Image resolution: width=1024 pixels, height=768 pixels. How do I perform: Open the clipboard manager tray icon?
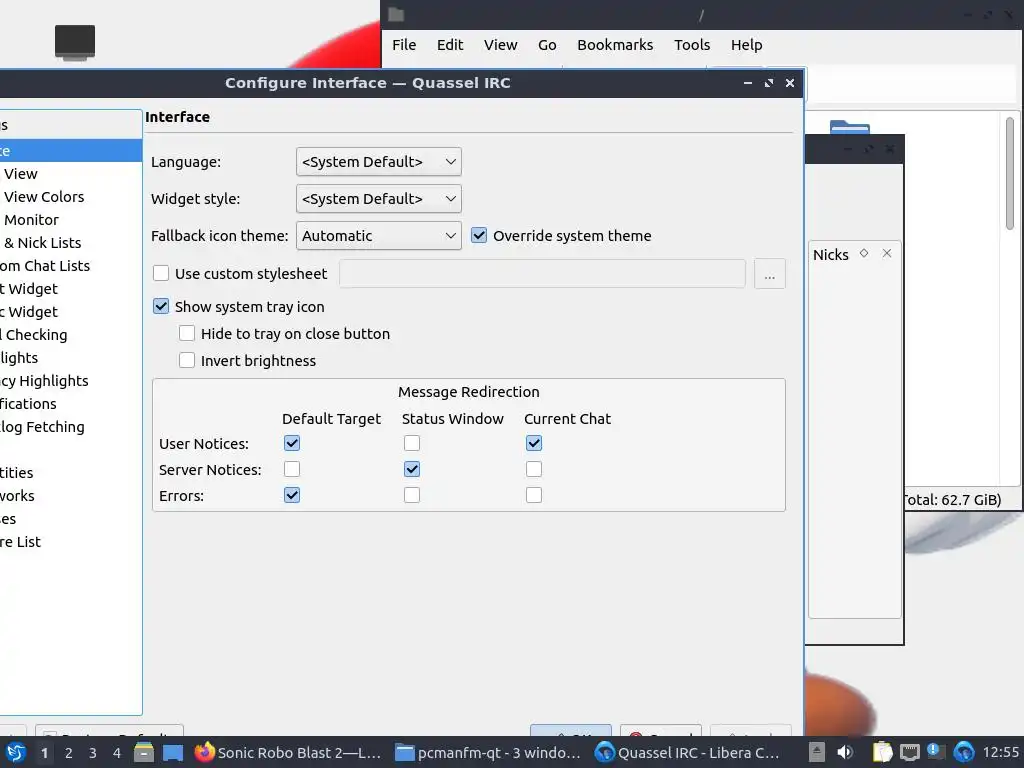(x=882, y=752)
